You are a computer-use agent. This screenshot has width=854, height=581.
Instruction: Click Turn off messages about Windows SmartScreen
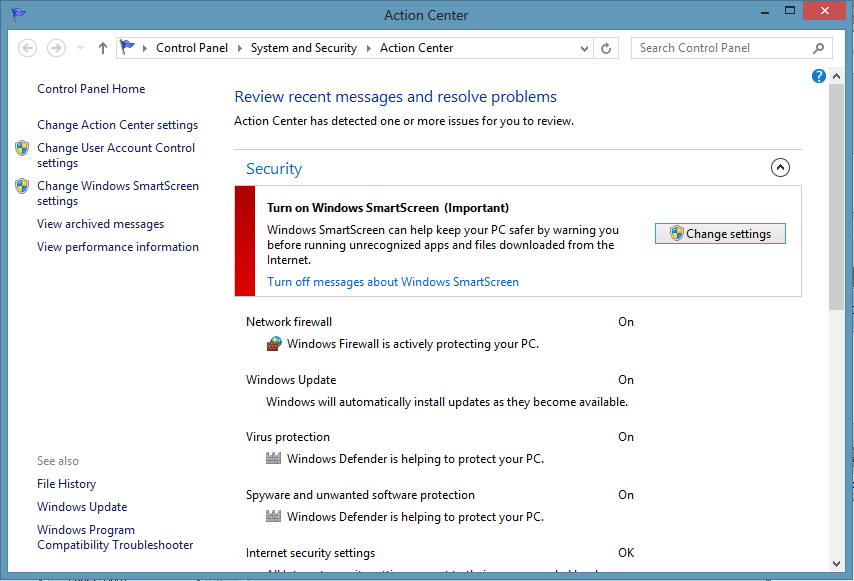pyautogui.click(x=392, y=281)
